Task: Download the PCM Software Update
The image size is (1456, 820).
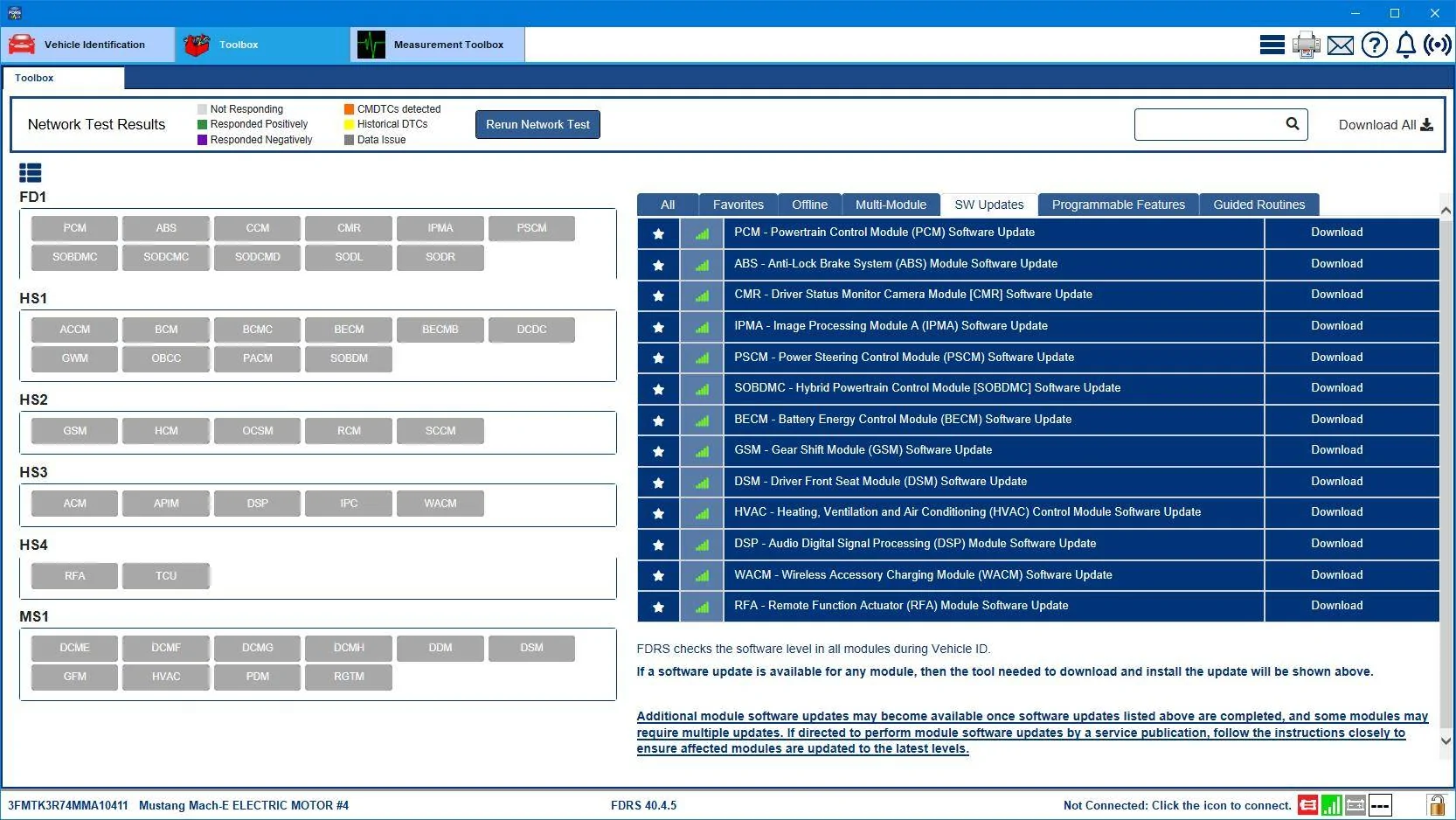Action: tap(1337, 233)
